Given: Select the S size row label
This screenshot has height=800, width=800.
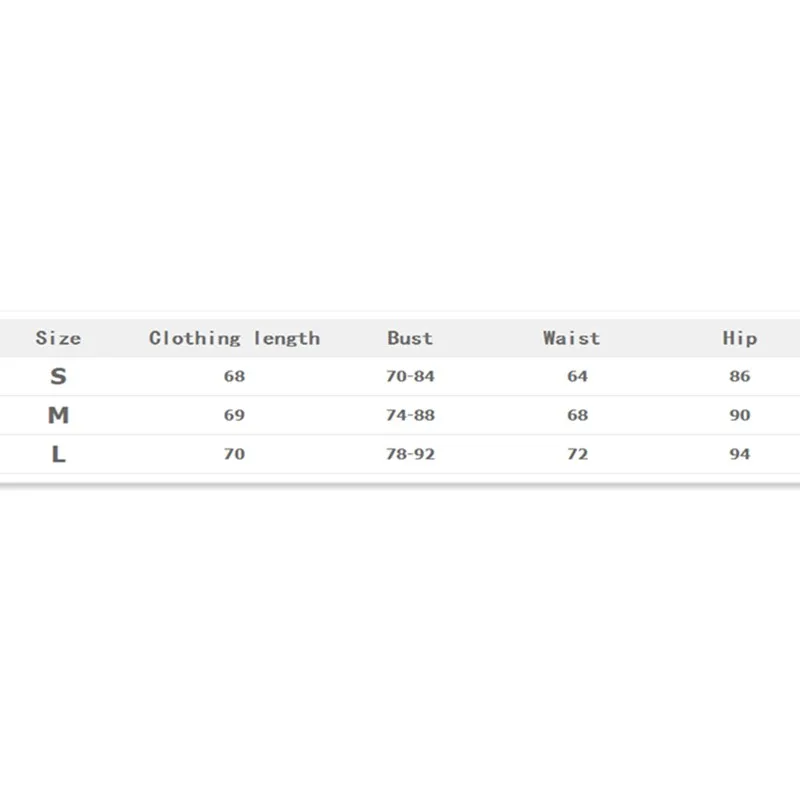Looking at the screenshot, I should (x=58, y=377).
